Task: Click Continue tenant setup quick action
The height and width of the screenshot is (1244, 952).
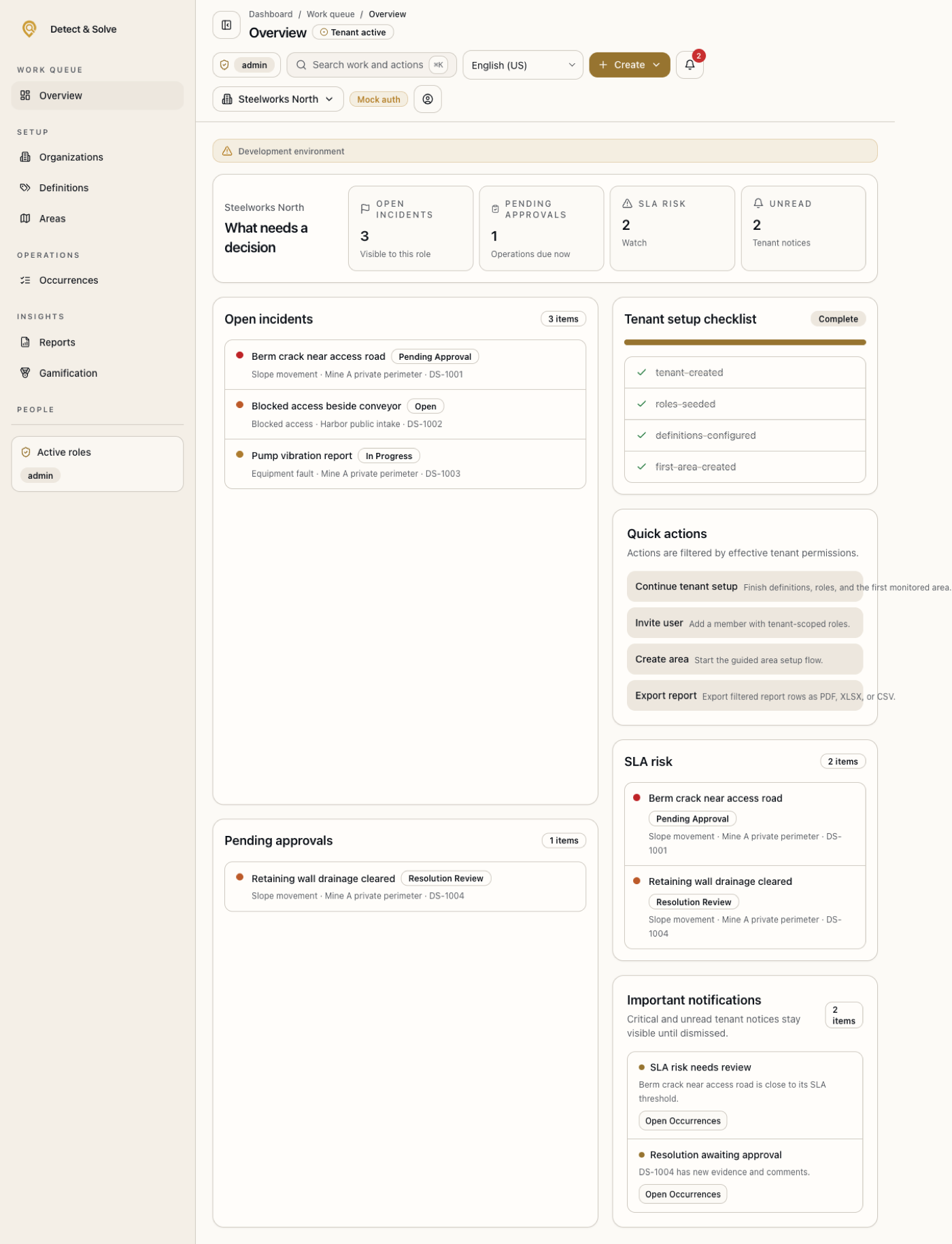Action: coord(745,586)
